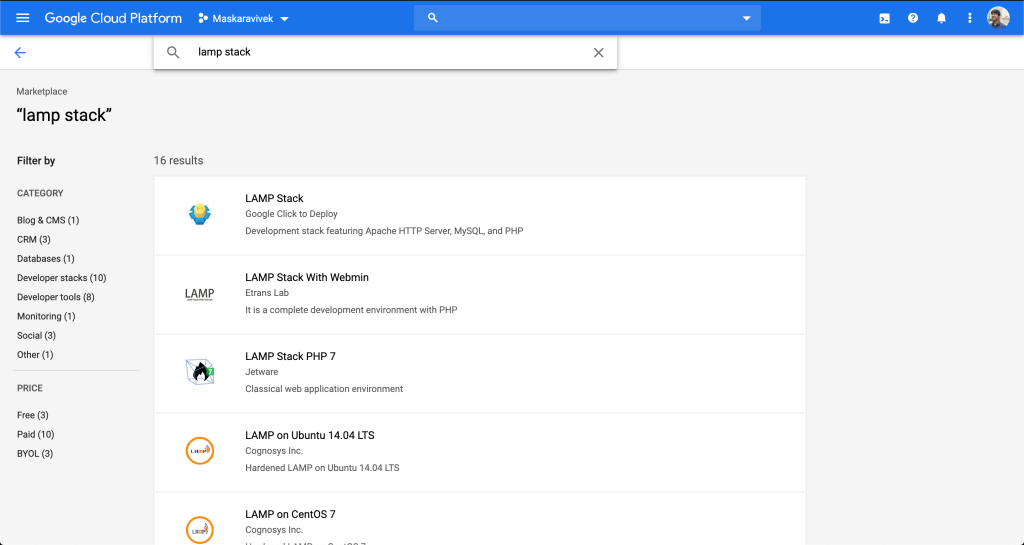Click 'Hardened LAMP on Ubuntu 14.04 LTS' description
Image resolution: width=1024 pixels, height=545 pixels.
(x=322, y=468)
